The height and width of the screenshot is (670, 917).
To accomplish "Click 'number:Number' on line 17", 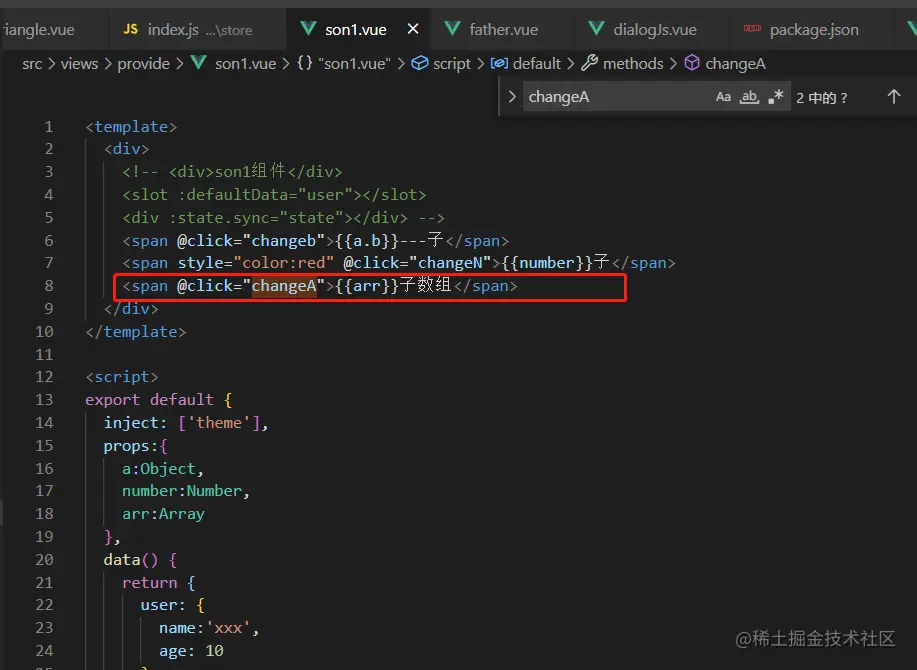I will pyautogui.click(x=181, y=491).
